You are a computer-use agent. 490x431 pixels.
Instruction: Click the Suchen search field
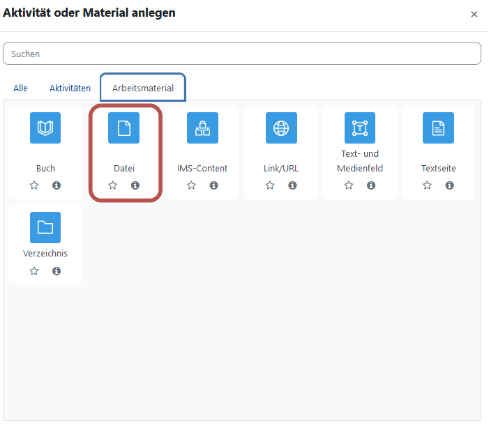pos(242,54)
